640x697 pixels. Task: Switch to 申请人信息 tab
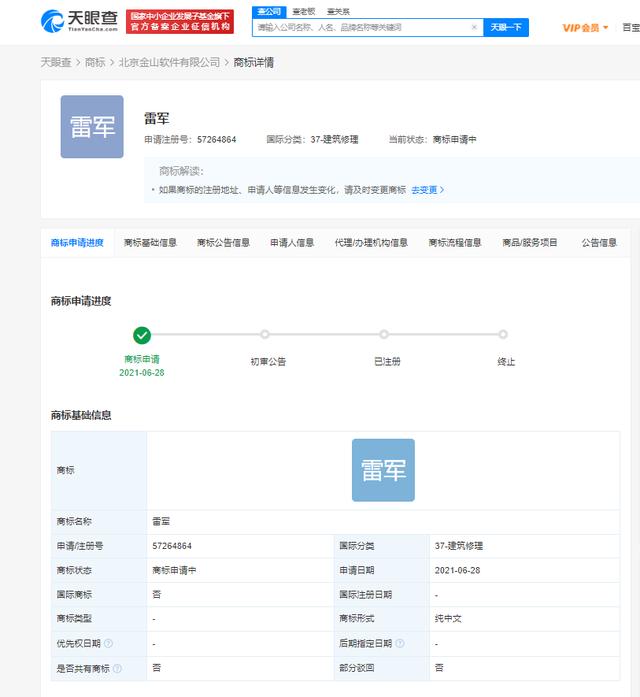tap(292, 243)
